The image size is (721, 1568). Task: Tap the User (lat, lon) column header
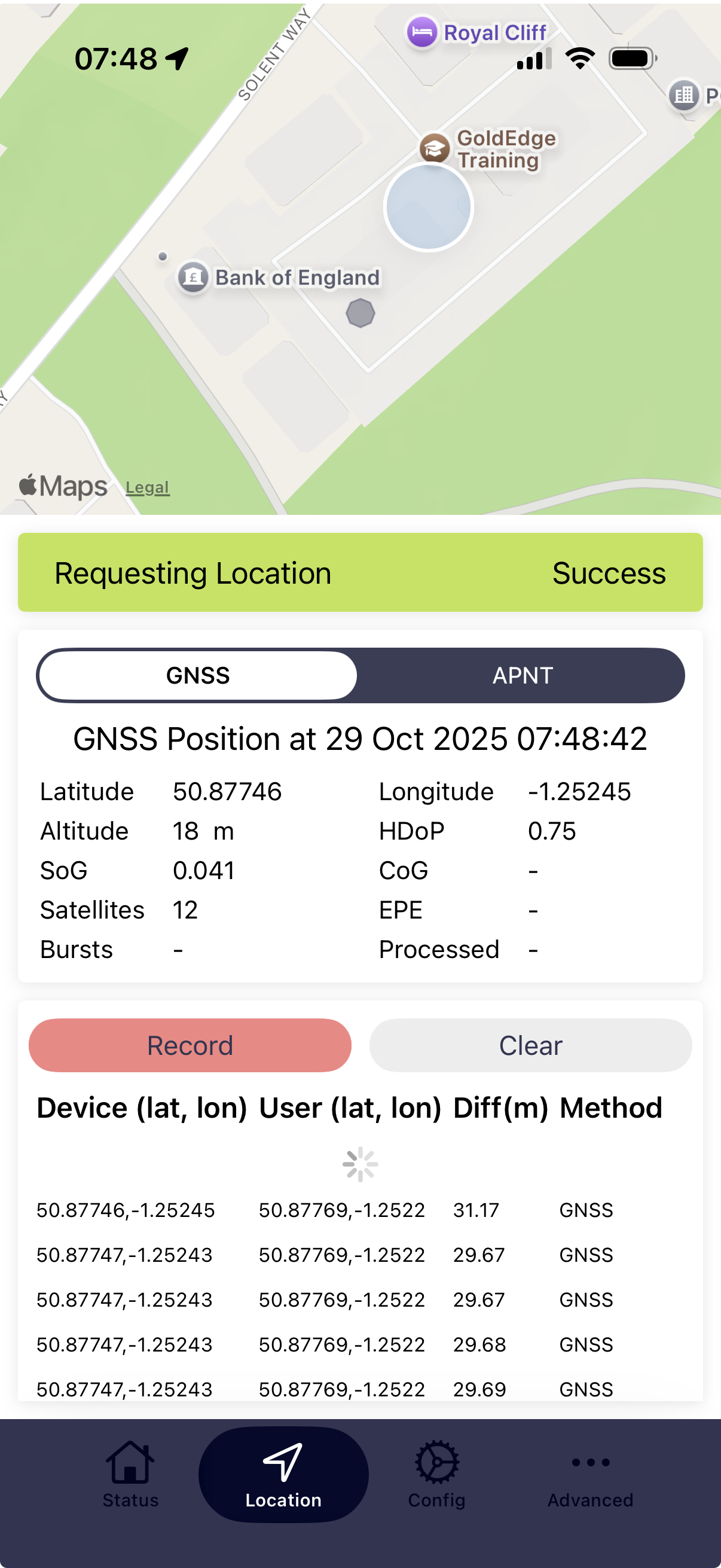coord(350,1107)
